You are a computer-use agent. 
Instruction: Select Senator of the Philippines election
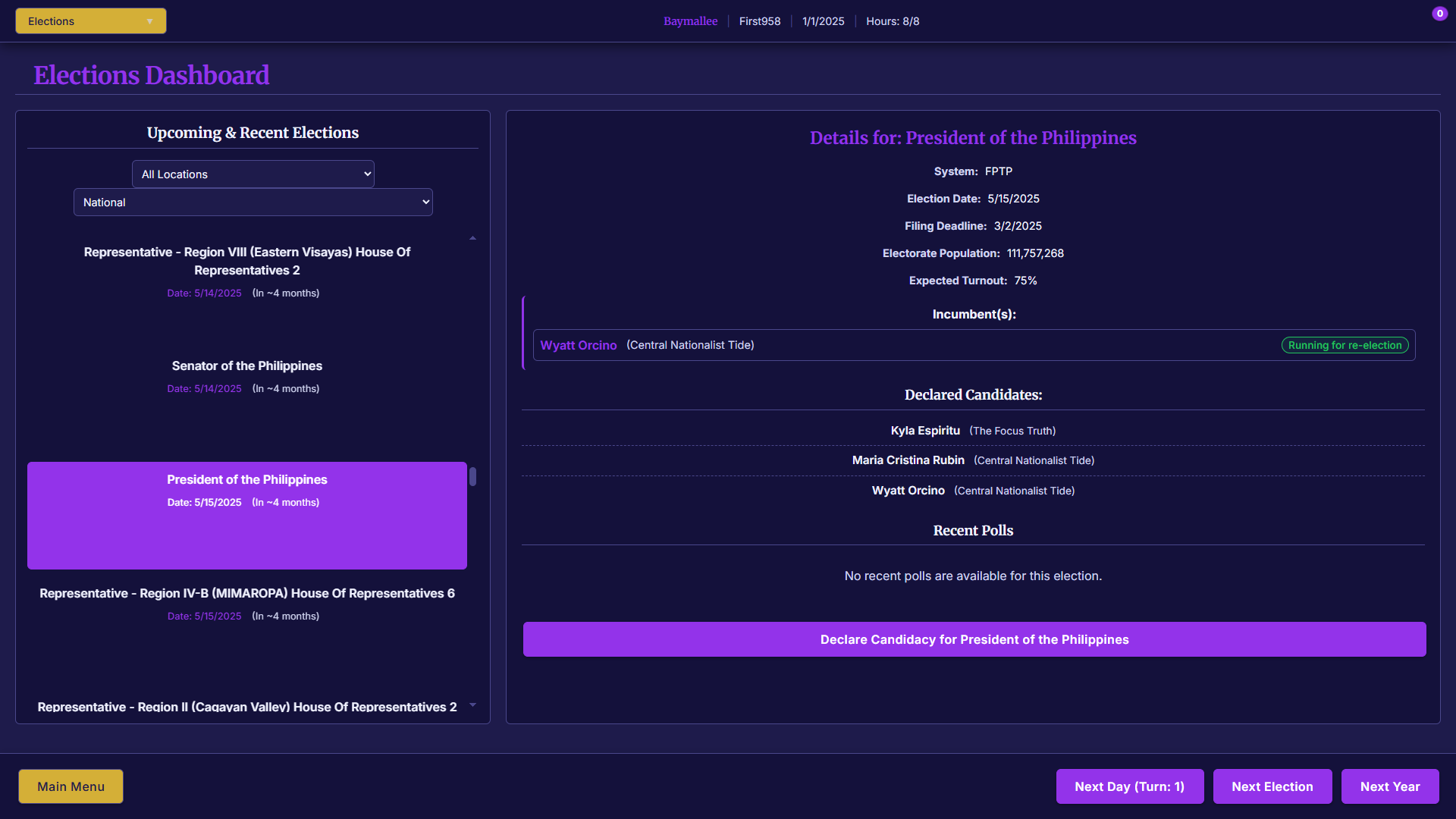[246, 366]
